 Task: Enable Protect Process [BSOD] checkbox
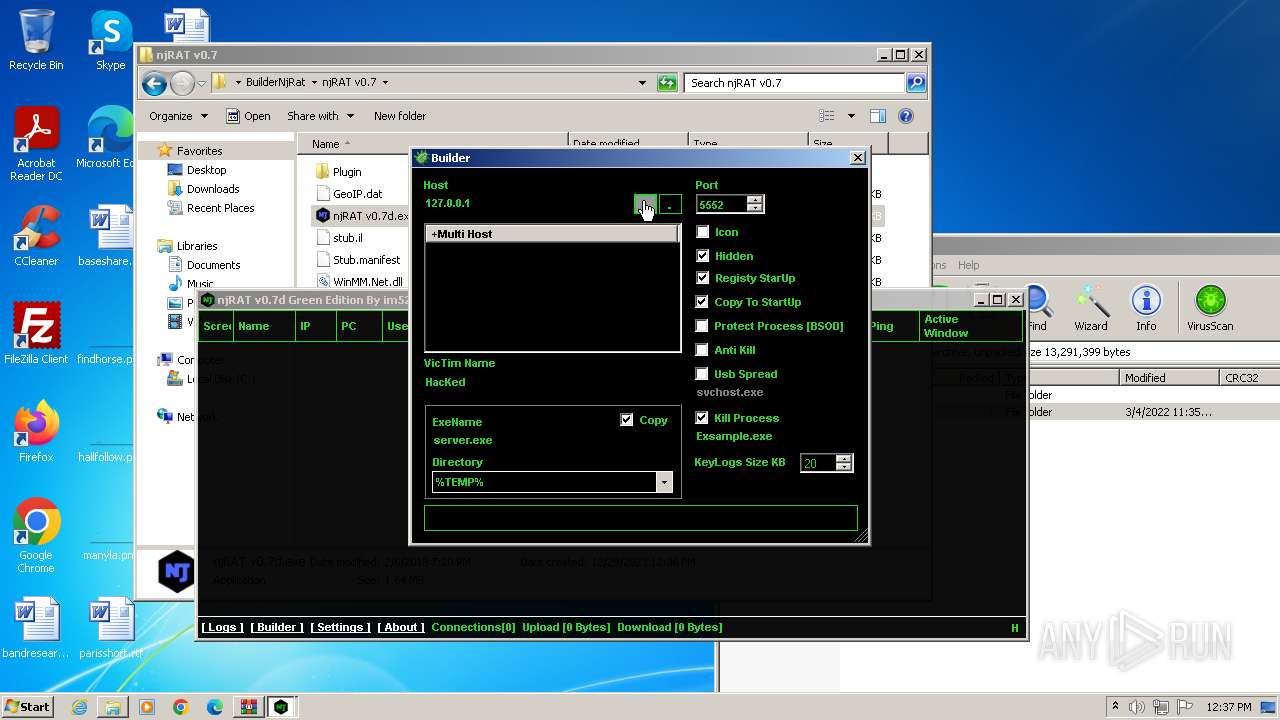702,326
